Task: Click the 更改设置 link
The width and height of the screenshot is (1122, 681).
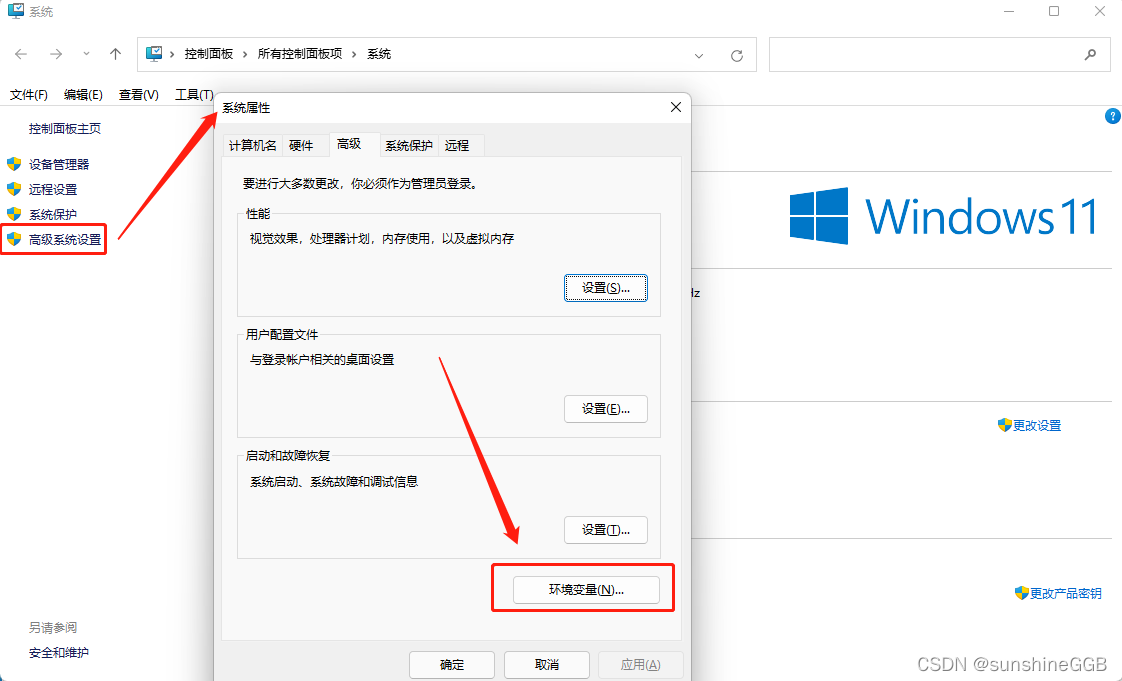Action: (x=1037, y=426)
